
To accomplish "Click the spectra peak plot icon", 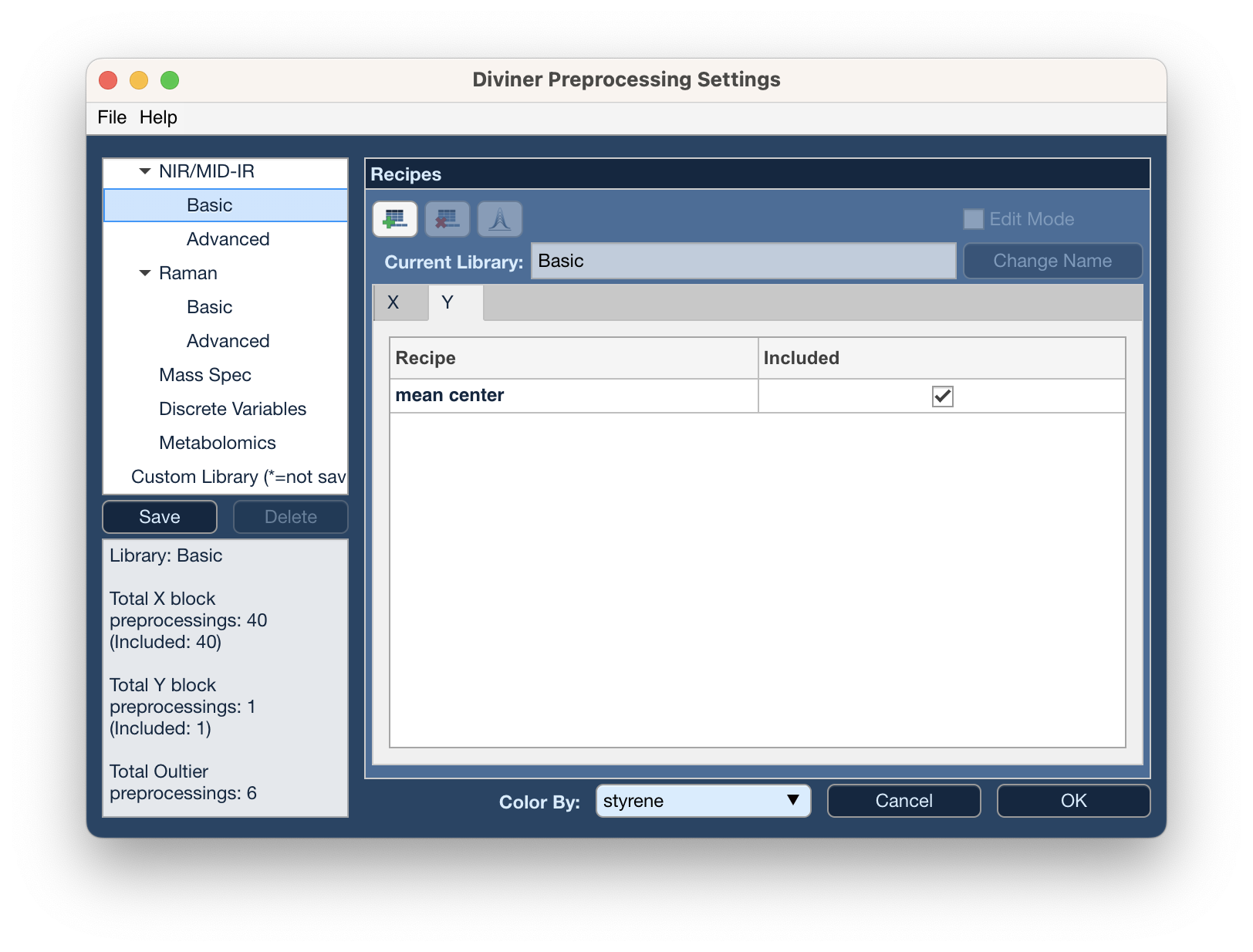I will pyautogui.click(x=500, y=219).
